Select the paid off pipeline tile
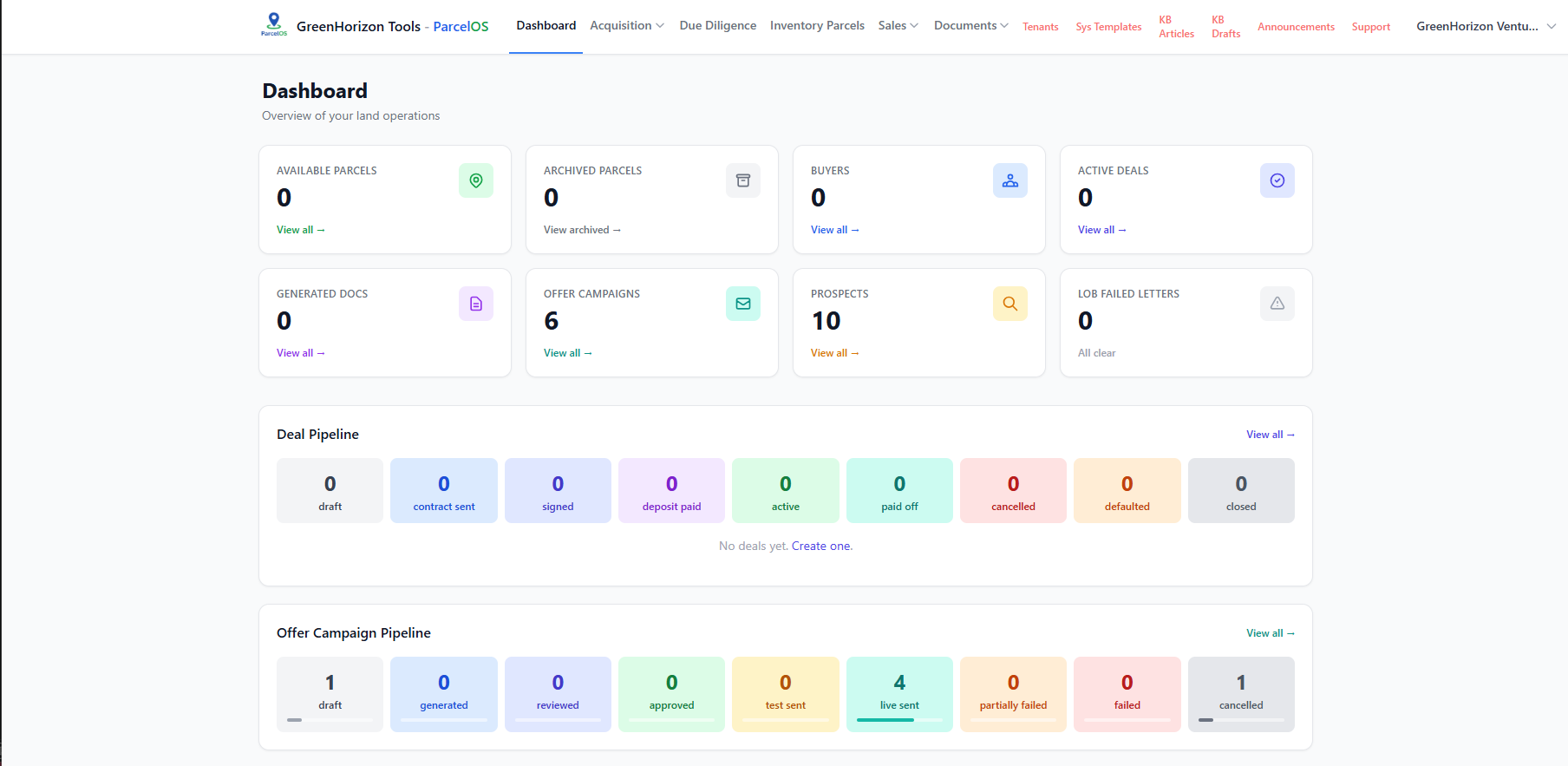The image size is (1568, 766). pos(899,491)
